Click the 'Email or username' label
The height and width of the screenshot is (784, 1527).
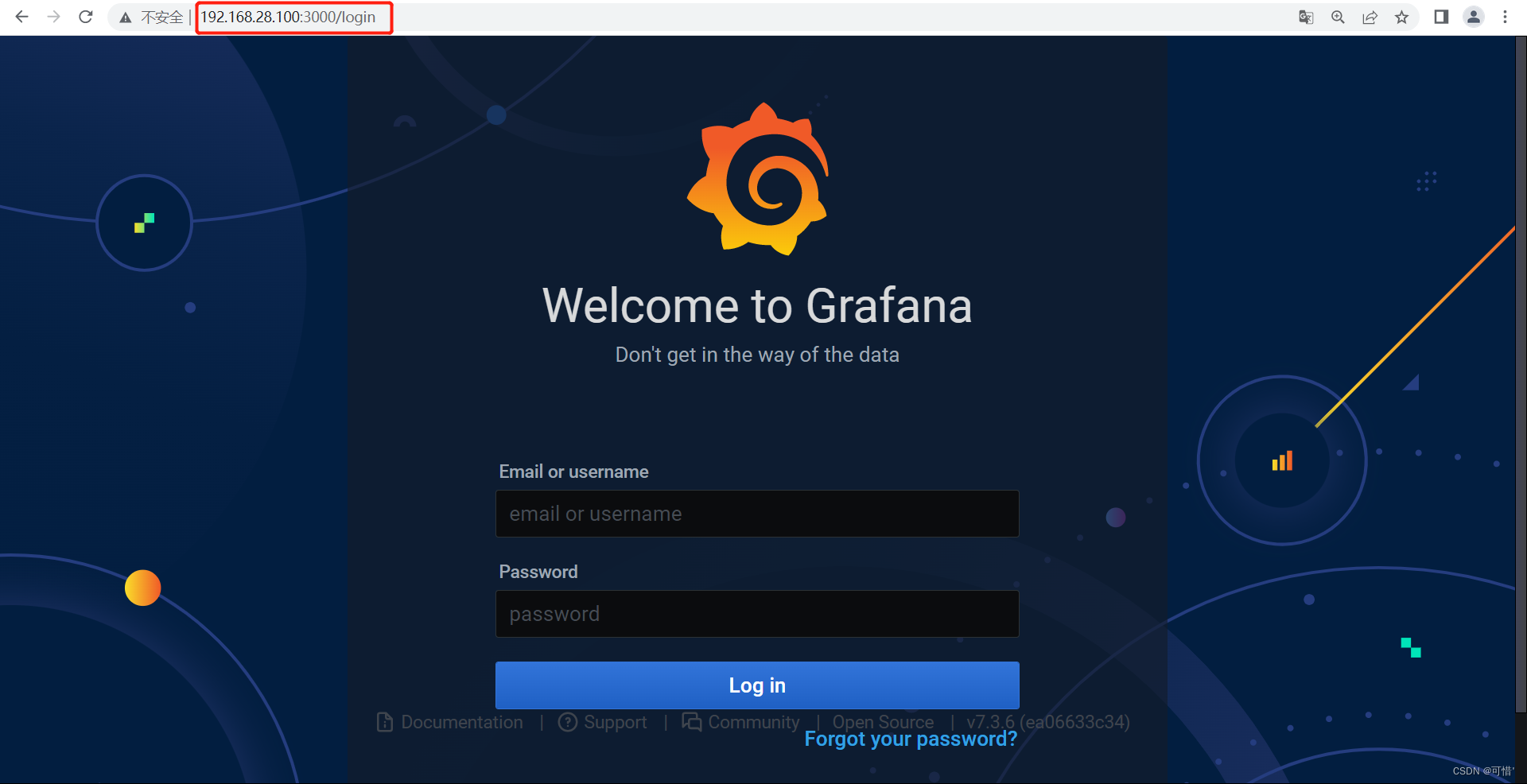pyautogui.click(x=573, y=472)
